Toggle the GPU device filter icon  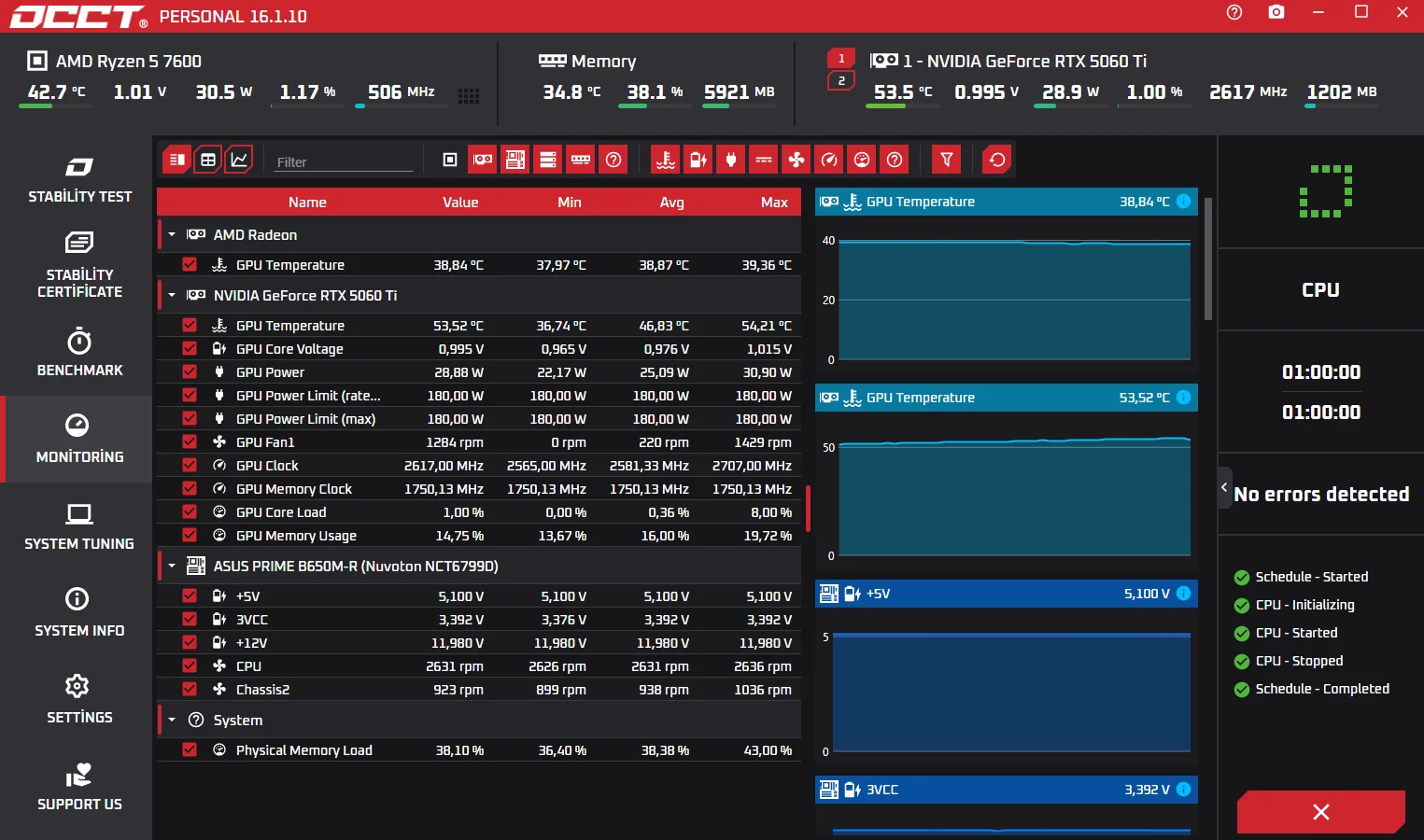483,160
